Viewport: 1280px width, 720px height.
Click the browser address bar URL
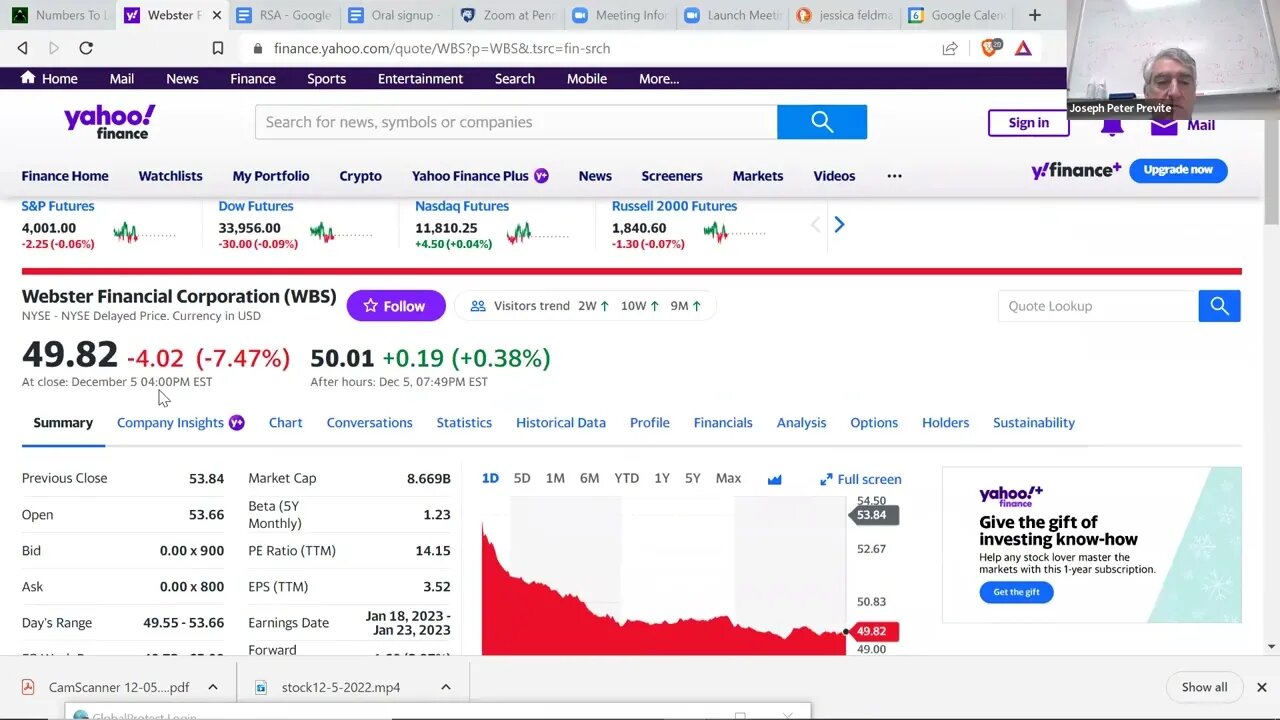click(442, 48)
